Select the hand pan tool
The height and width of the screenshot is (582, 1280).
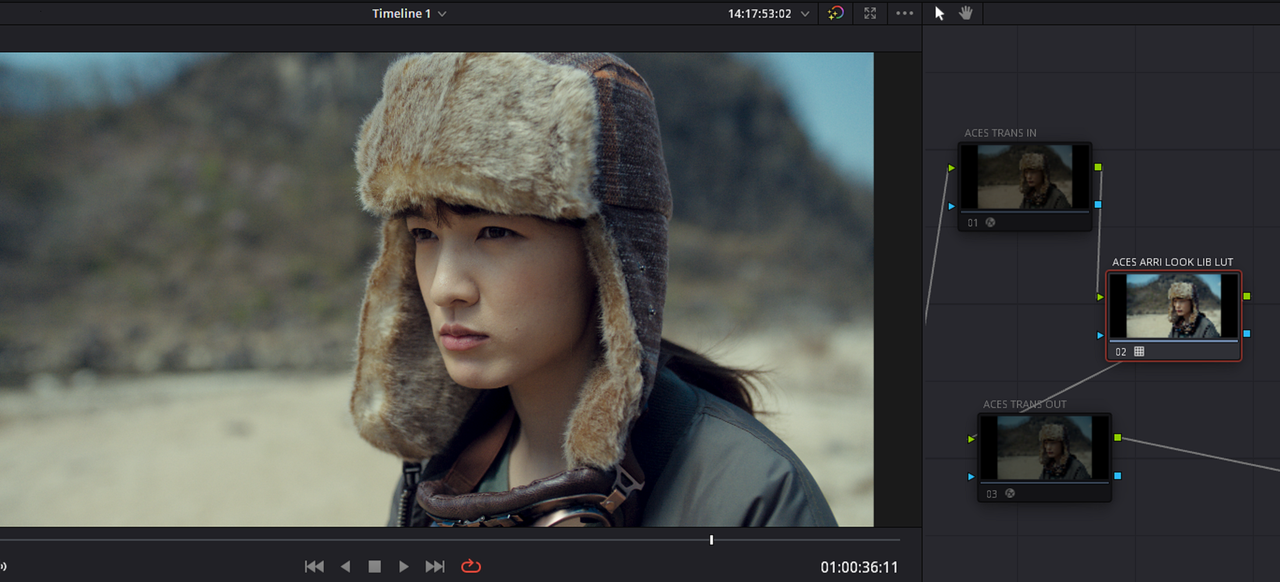965,13
